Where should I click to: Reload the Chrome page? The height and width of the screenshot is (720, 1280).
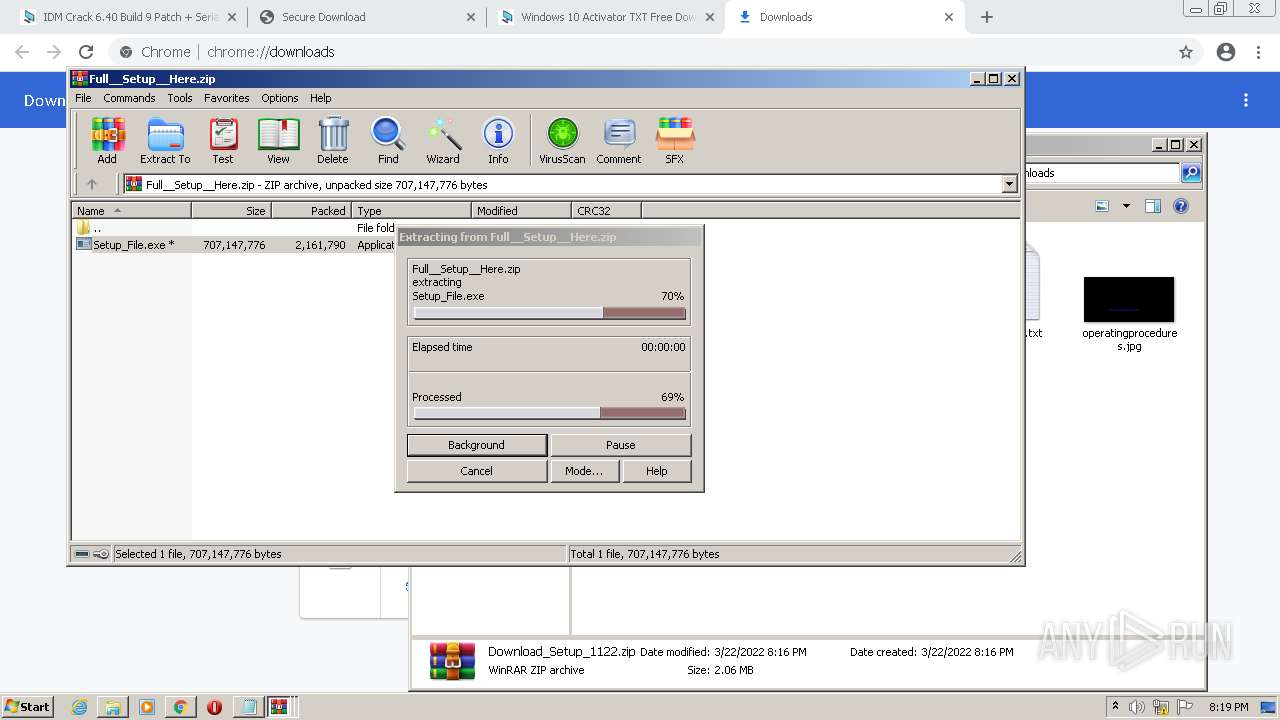(86, 52)
